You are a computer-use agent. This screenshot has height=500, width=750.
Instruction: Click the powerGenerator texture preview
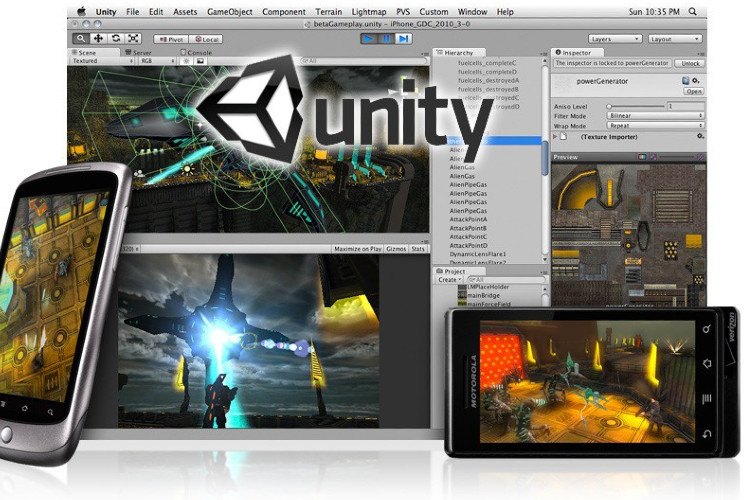click(629, 235)
